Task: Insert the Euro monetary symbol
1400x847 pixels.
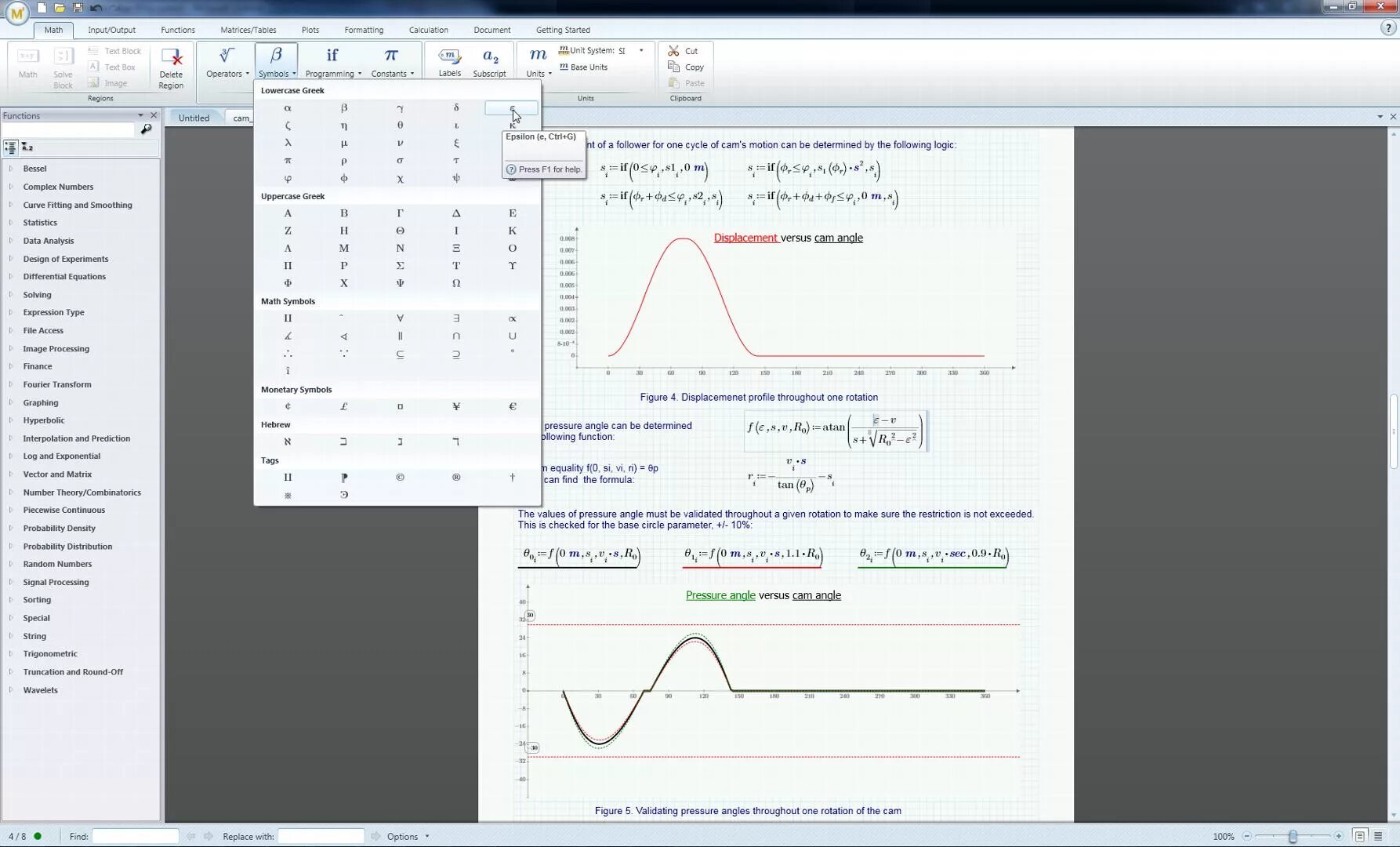Action: point(513,406)
